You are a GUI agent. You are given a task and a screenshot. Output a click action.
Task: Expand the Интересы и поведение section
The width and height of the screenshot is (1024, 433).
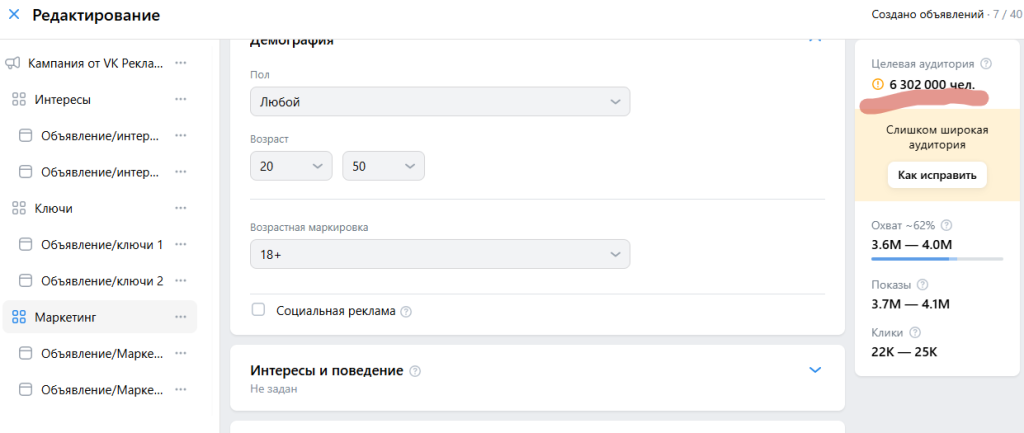coord(814,370)
